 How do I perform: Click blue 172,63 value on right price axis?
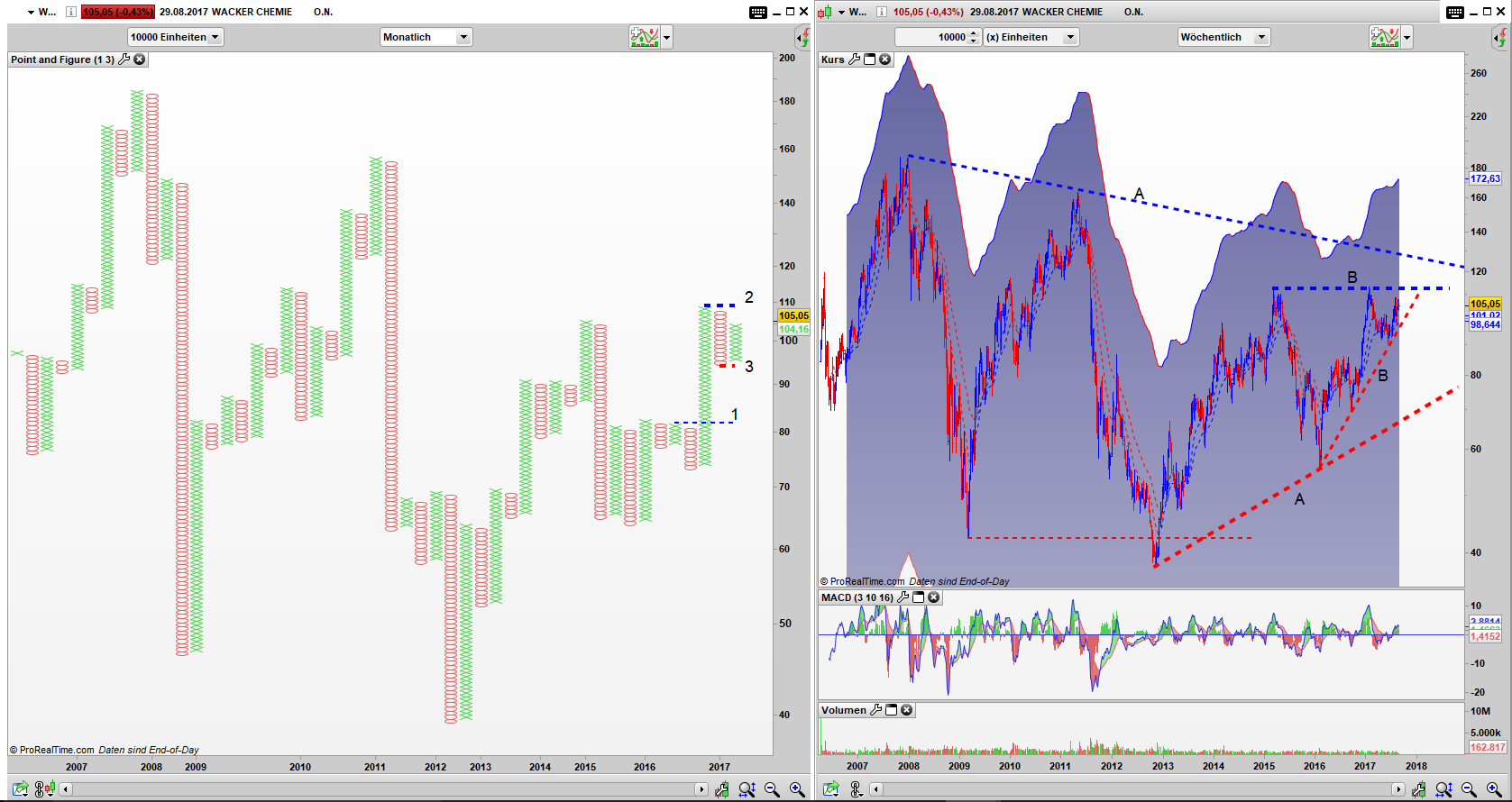click(1485, 178)
